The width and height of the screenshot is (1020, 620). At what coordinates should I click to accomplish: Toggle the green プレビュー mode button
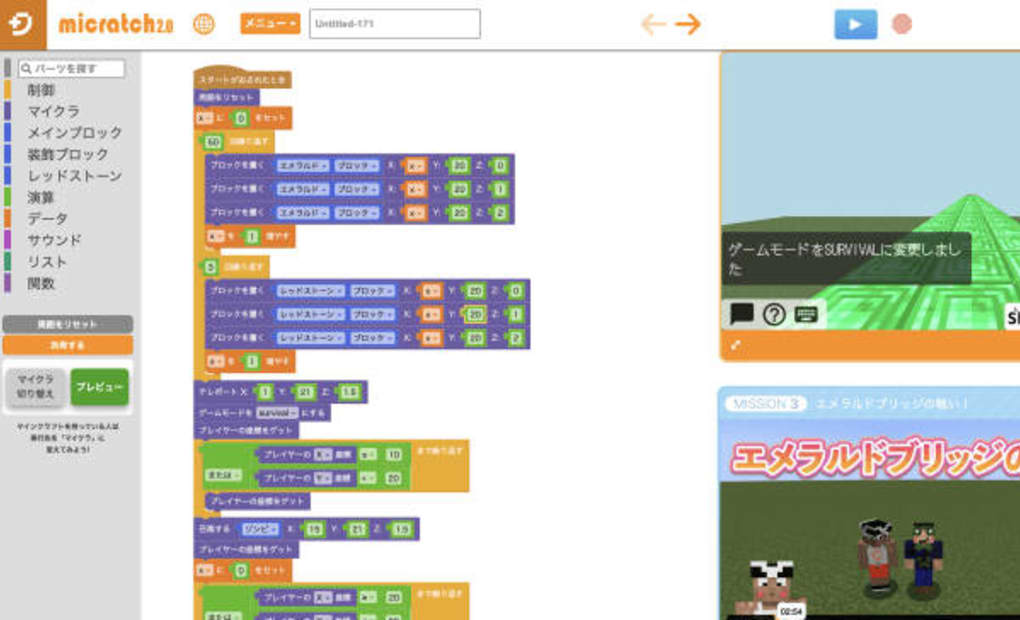coord(99,387)
